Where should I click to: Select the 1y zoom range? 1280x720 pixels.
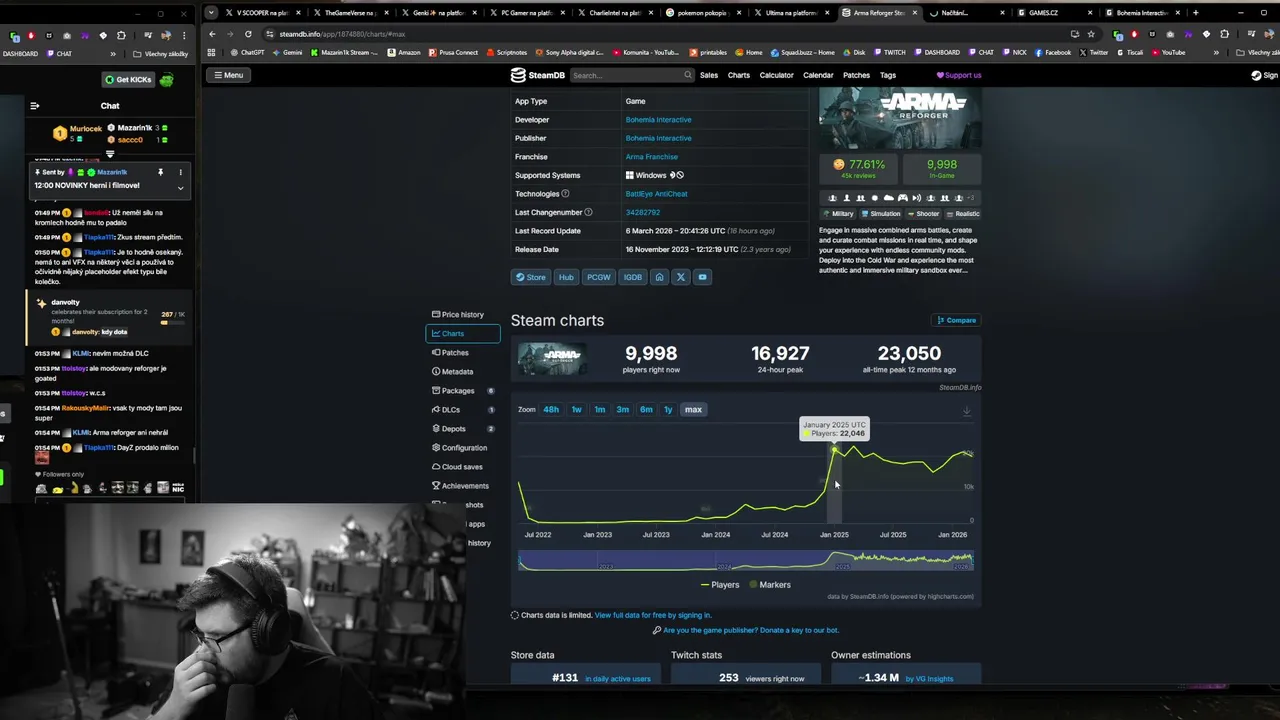[668, 410]
